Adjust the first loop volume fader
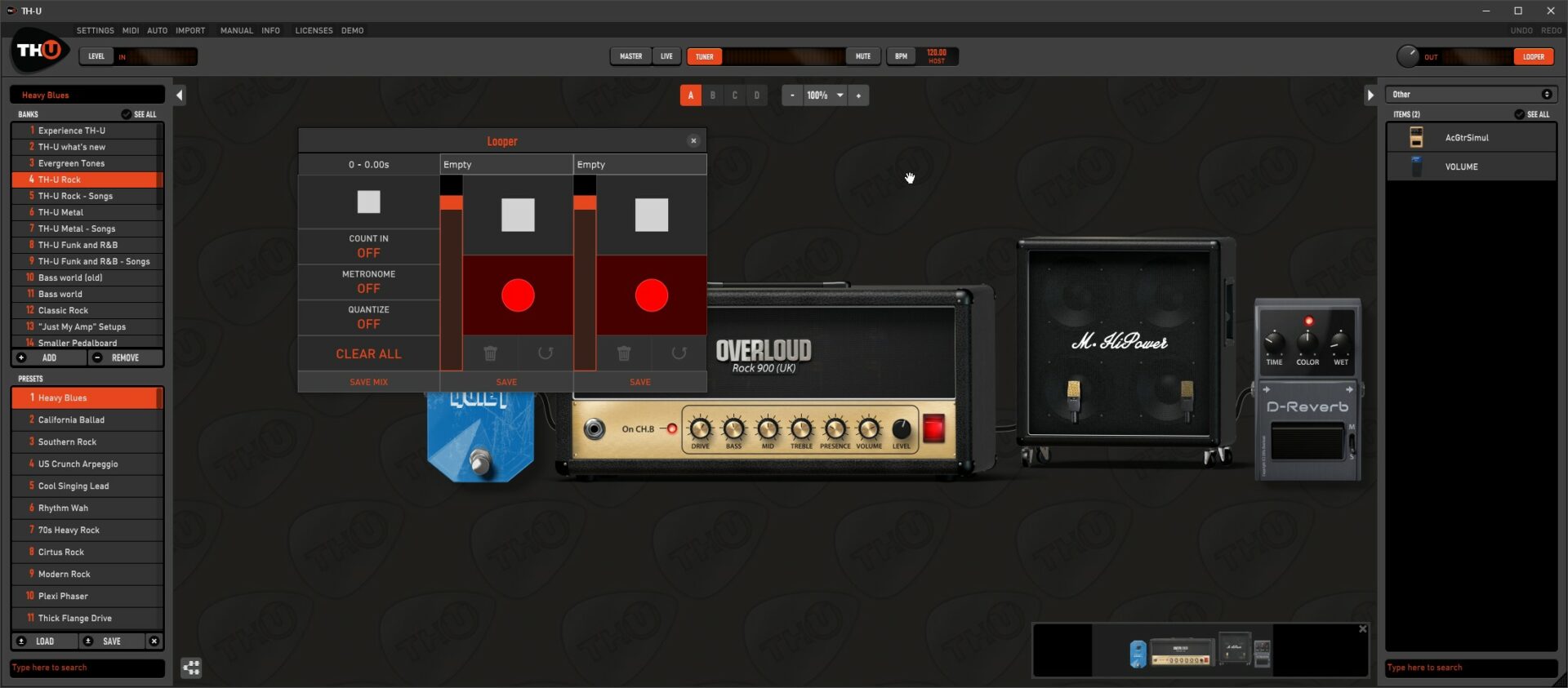The height and width of the screenshot is (688, 1568). 451,203
